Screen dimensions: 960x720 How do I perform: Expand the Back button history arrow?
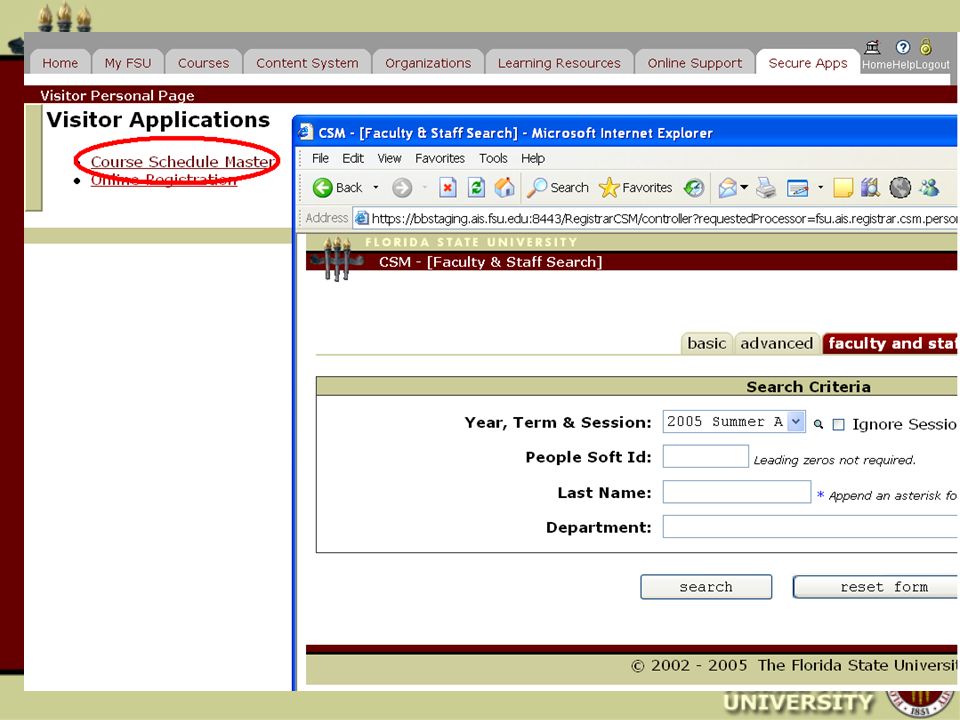375,187
